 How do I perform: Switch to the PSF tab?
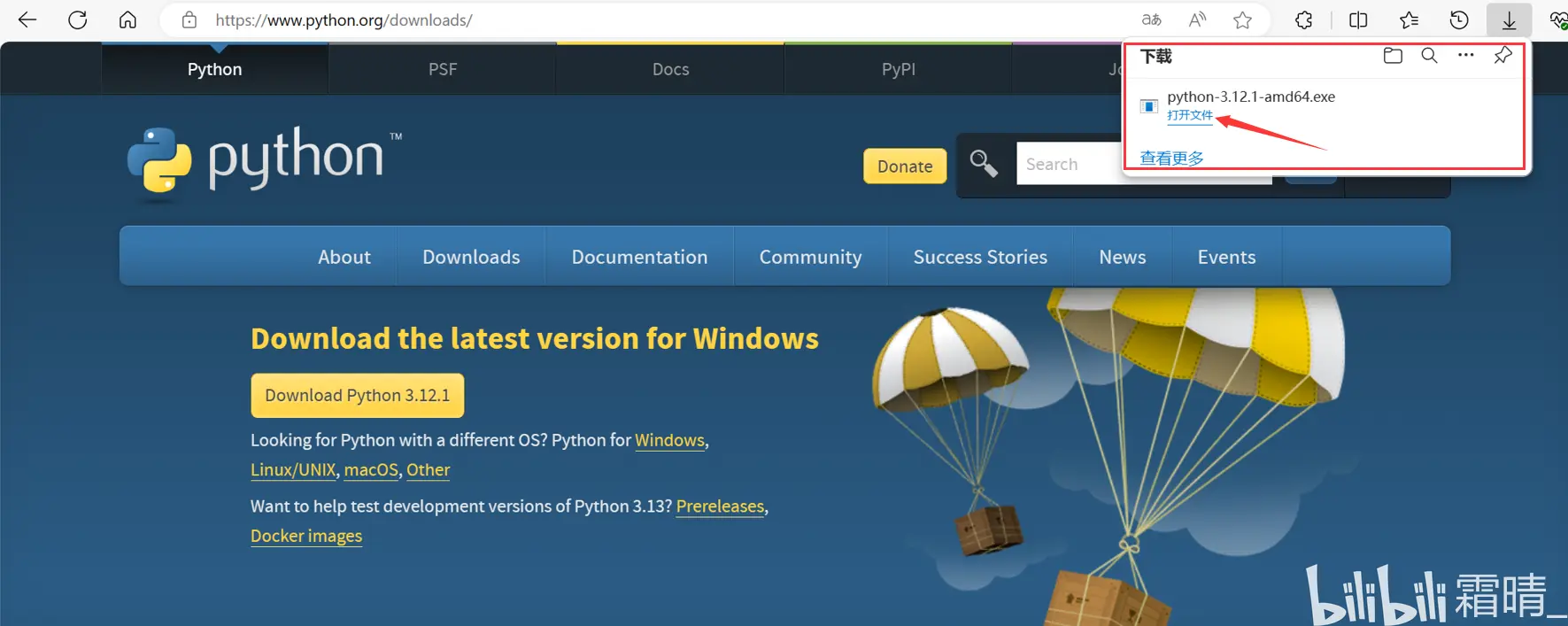[443, 69]
